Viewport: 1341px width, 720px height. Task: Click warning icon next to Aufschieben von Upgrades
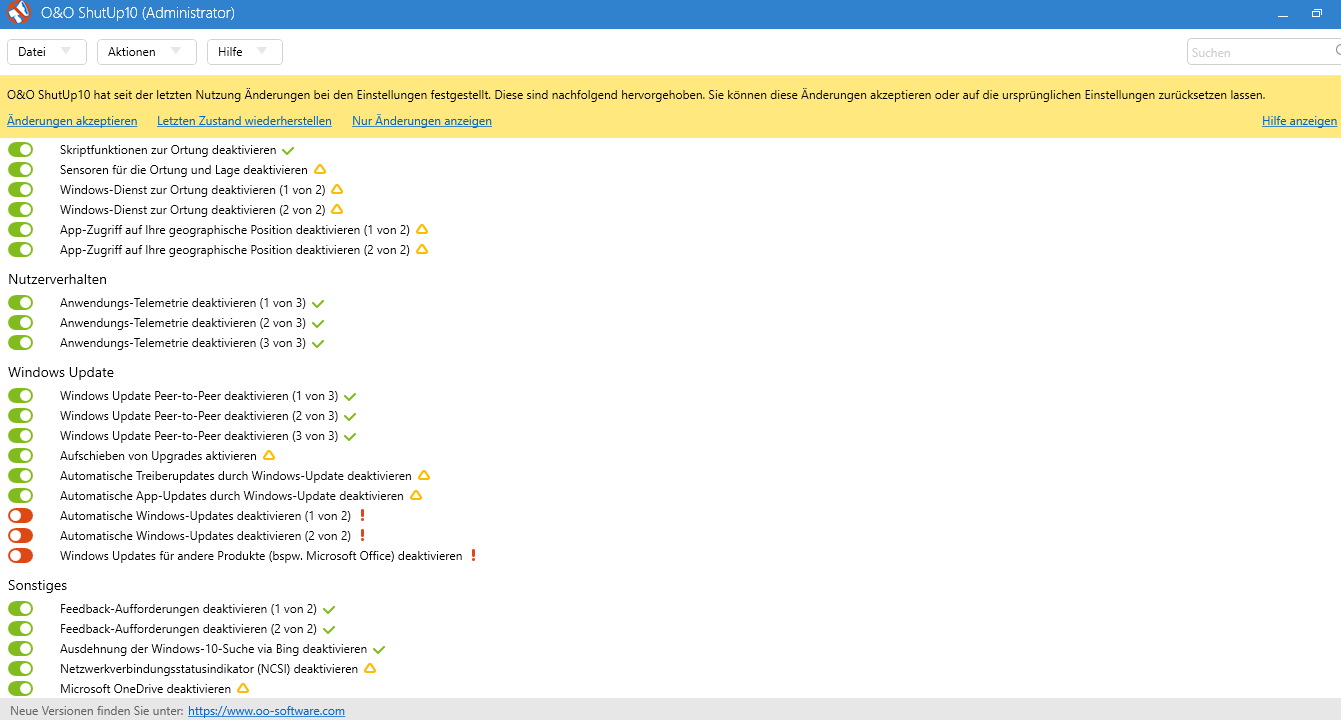point(269,455)
